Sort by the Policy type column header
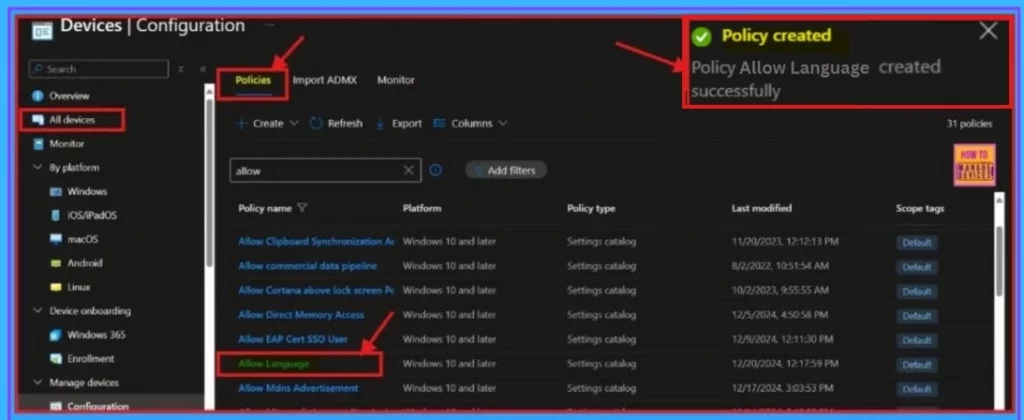This screenshot has height=420, width=1024. [x=591, y=208]
